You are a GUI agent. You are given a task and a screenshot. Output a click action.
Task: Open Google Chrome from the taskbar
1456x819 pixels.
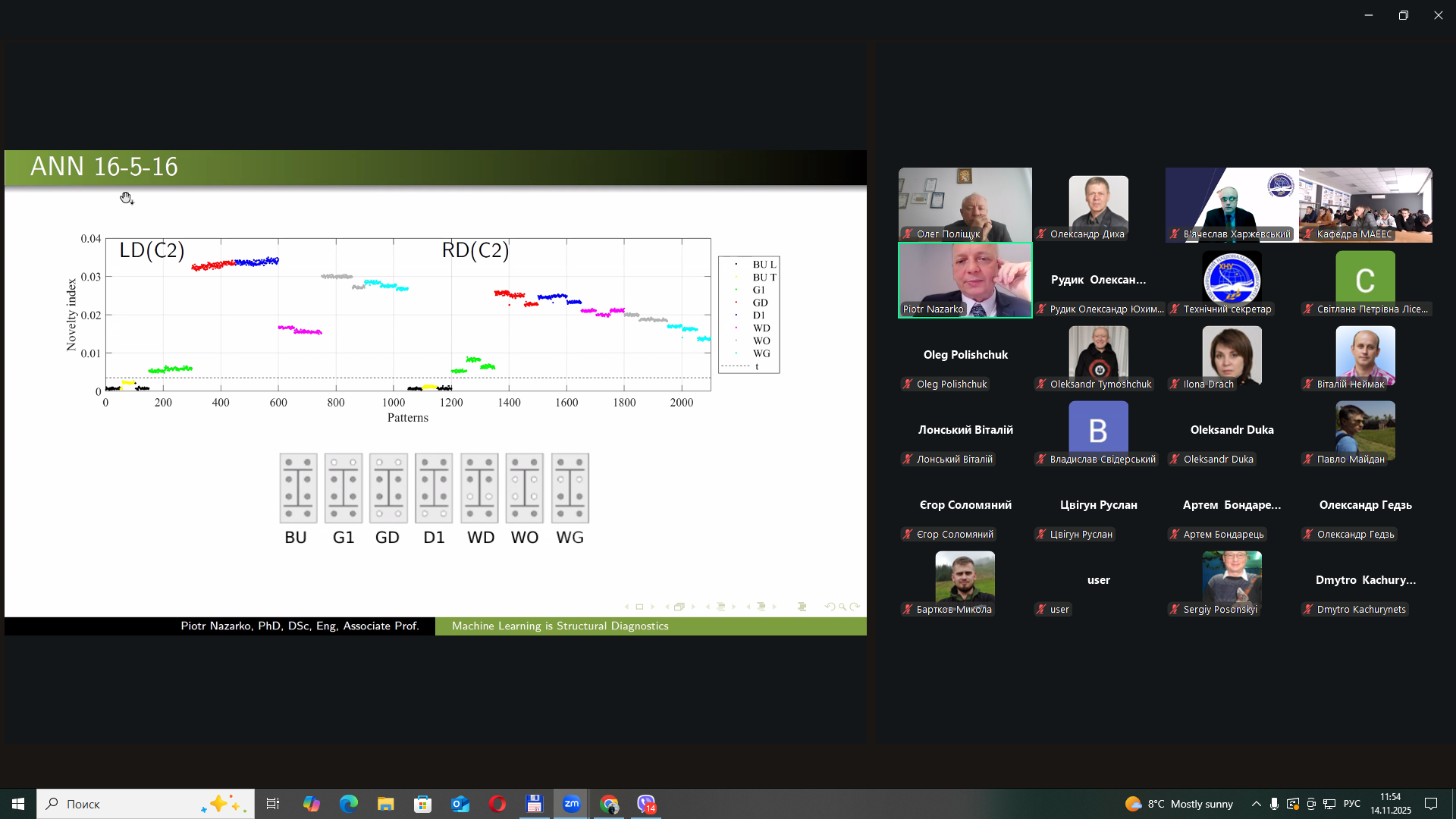pyautogui.click(x=609, y=804)
